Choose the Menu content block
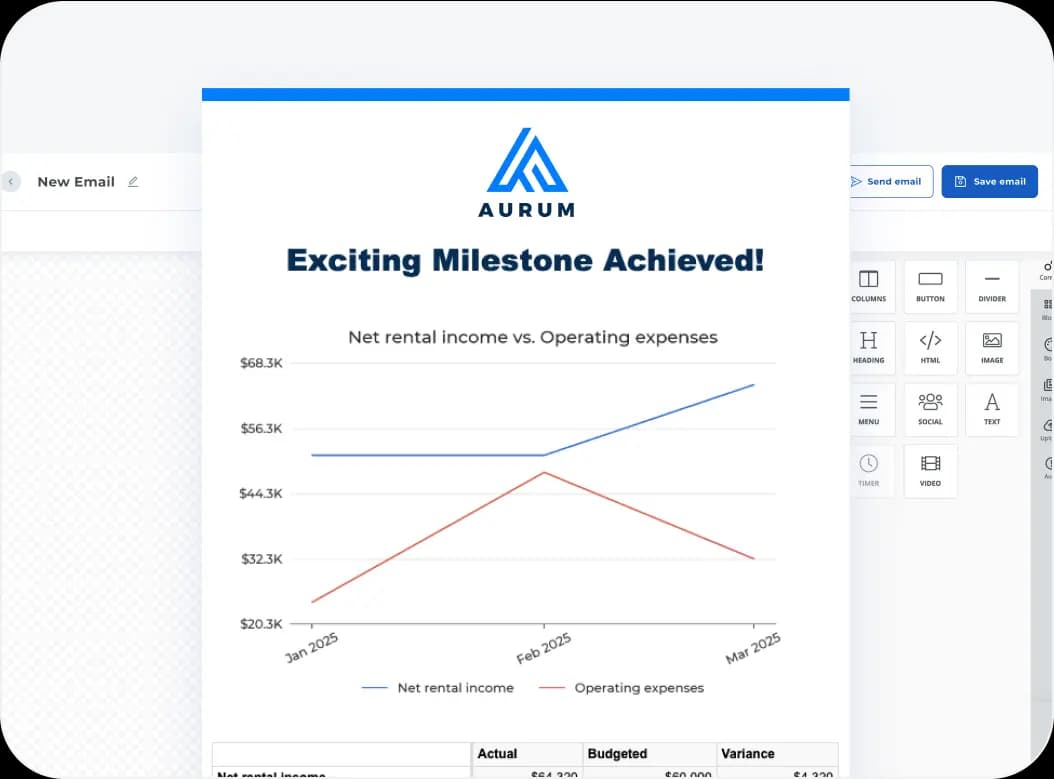 (869, 409)
